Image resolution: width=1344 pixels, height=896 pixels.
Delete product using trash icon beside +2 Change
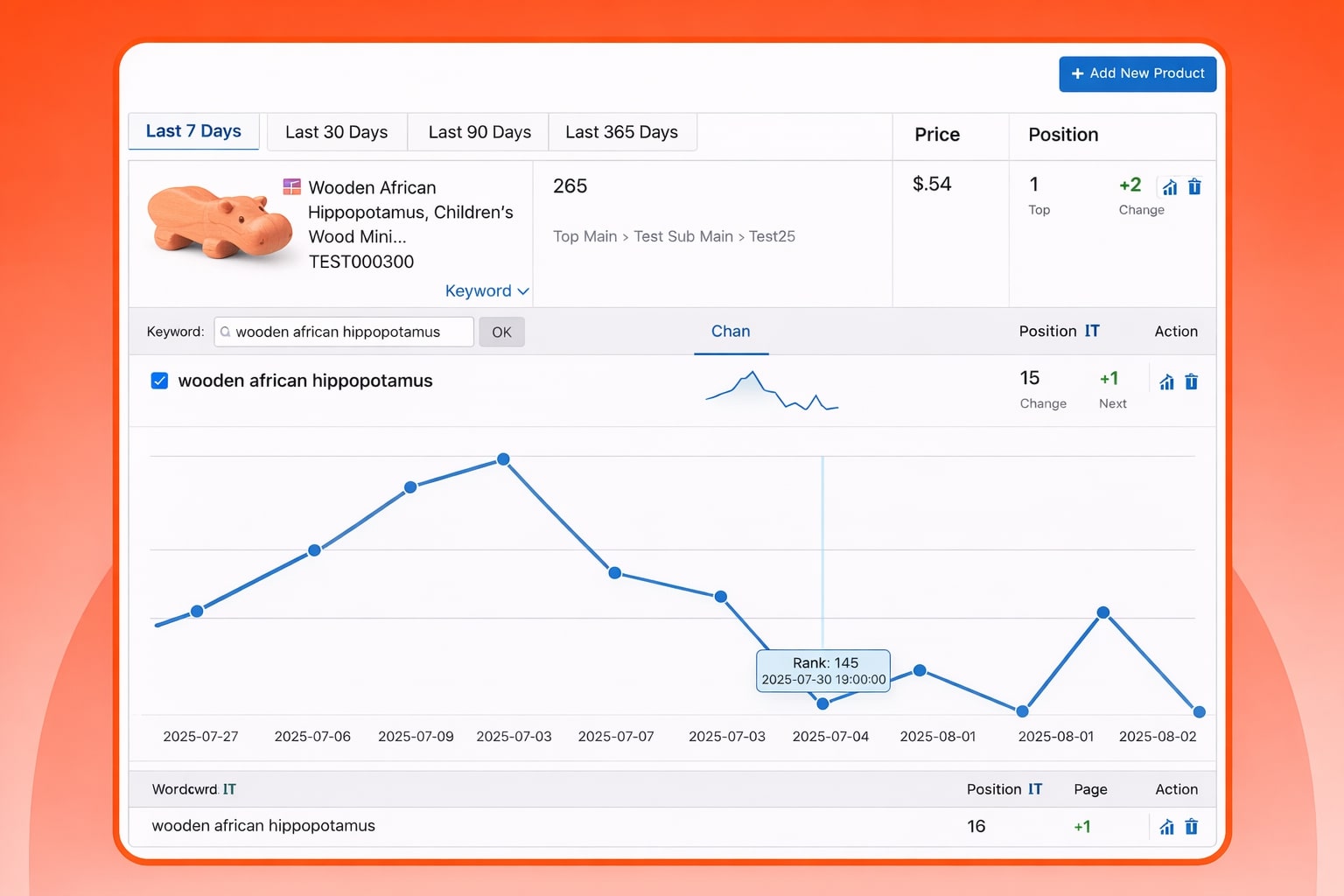pyautogui.click(x=1194, y=186)
